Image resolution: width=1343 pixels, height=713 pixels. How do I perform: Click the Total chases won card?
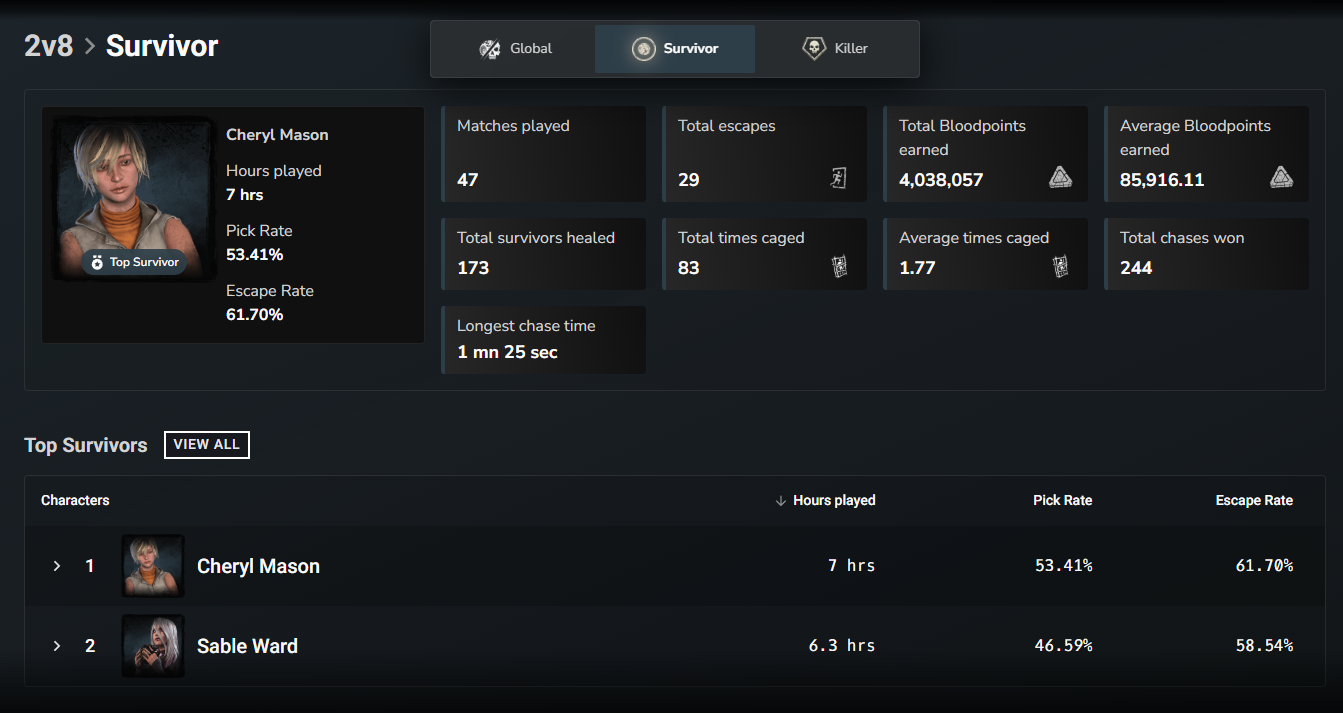(x=1206, y=254)
